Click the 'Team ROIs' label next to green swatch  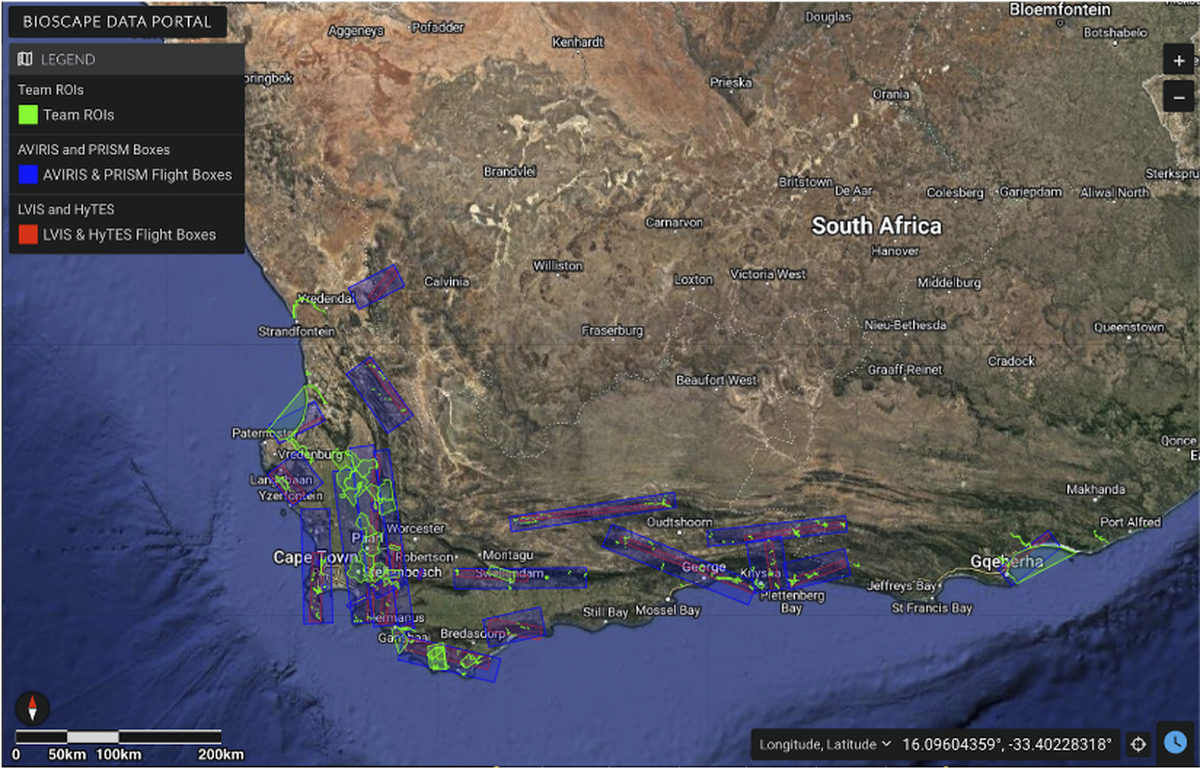point(78,115)
